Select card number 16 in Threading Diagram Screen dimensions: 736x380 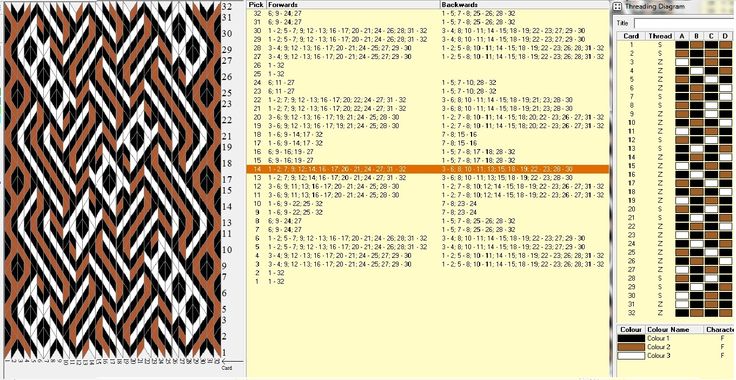tap(631, 175)
